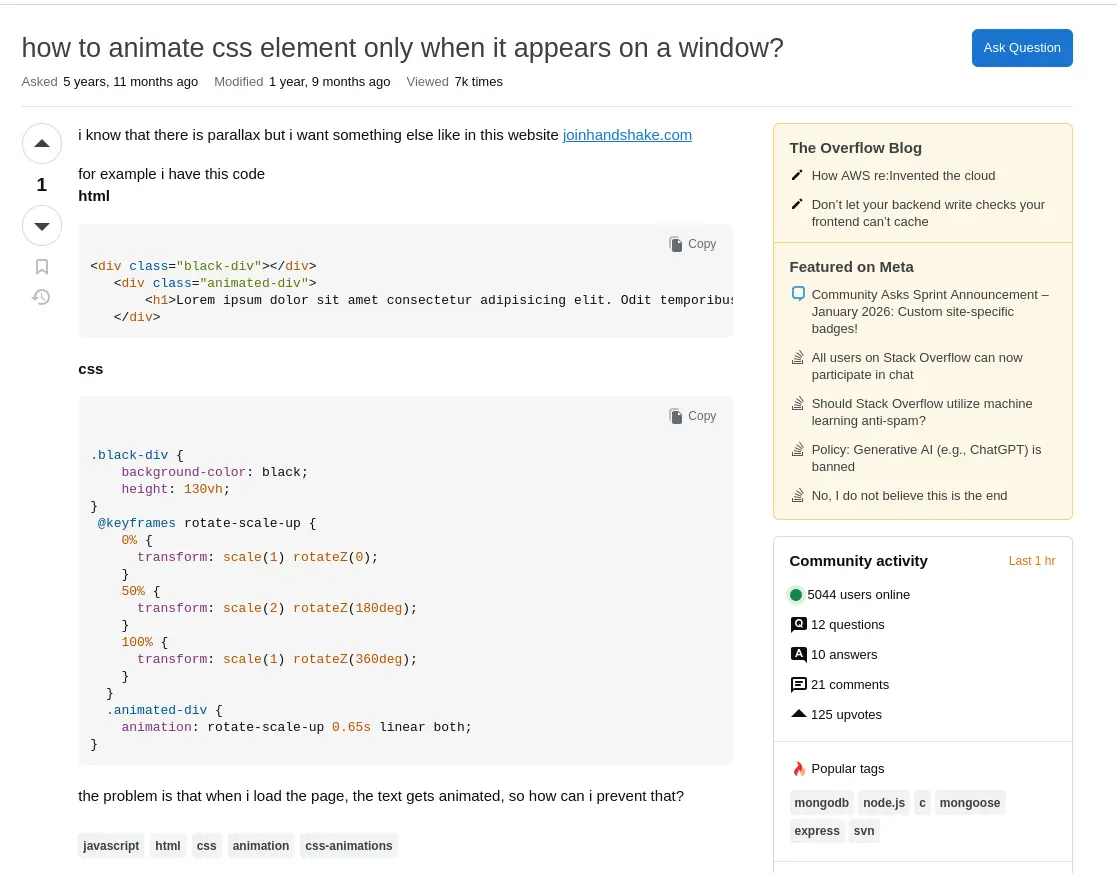Screen dimensions: 1117x873
Task: Open the express popular tag
Action: [816, 830]
